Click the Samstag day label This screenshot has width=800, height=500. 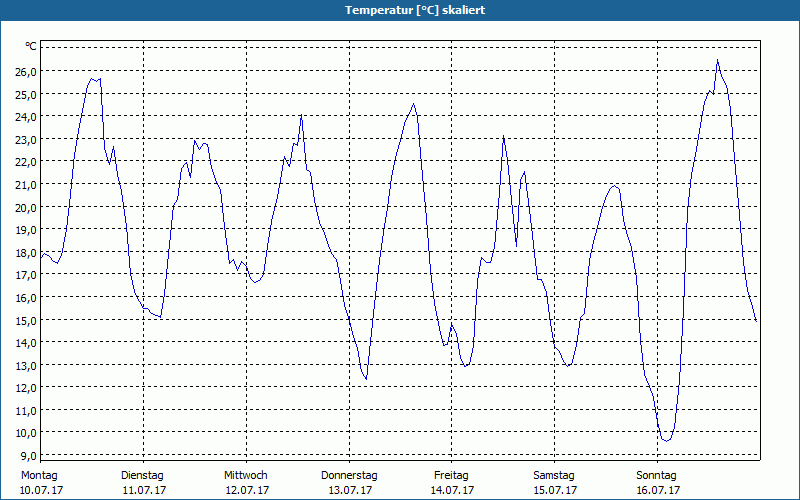(554, 476)
